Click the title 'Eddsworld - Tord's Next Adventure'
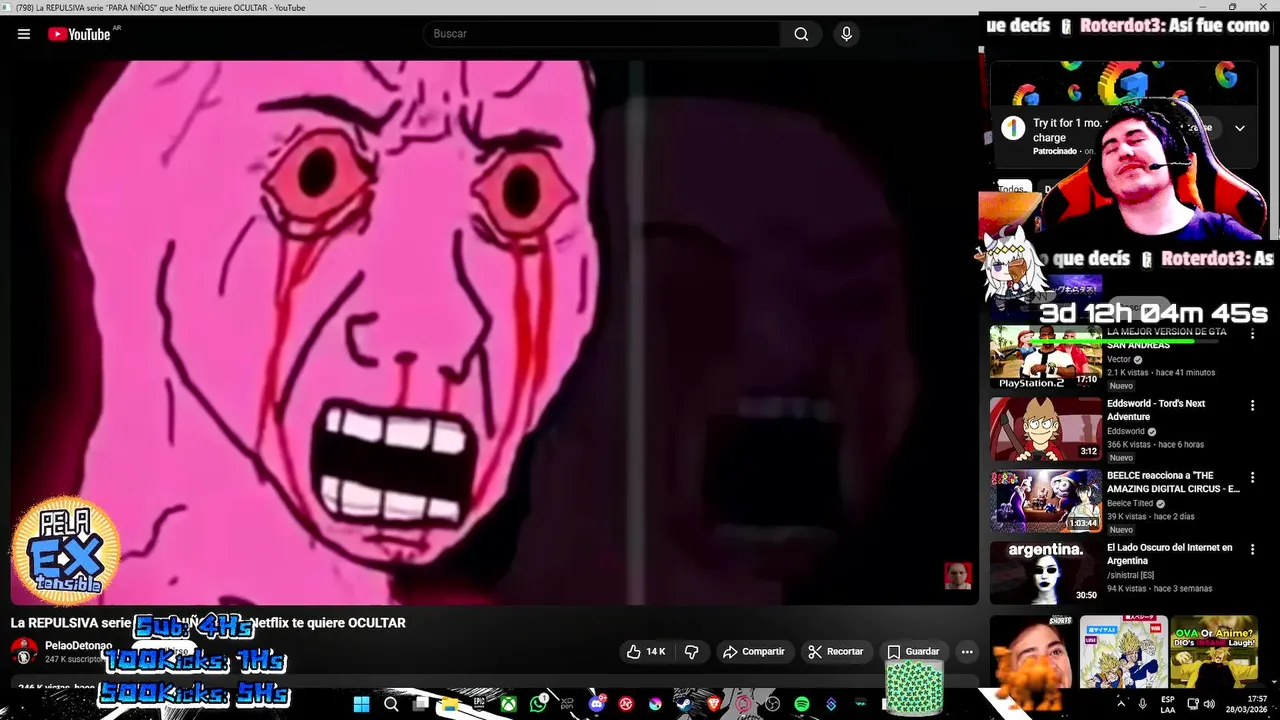Image resolution: width=1280 pixels, height=720 pixels. pyautogui.click(x=1156, y=410)
